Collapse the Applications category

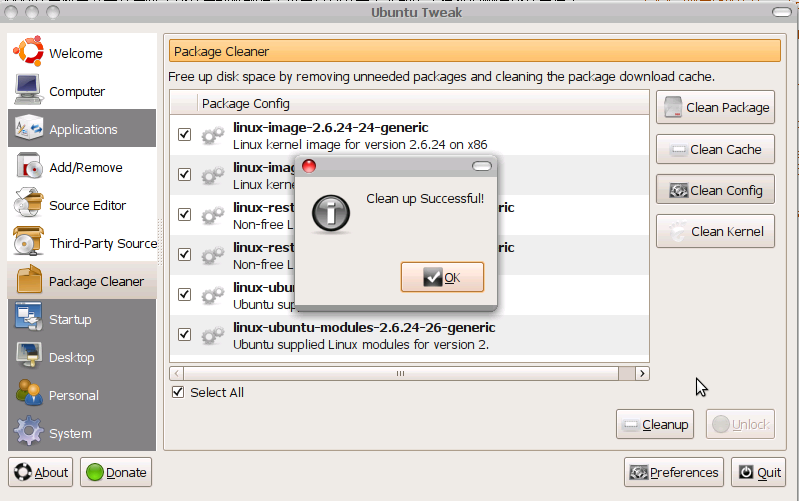(82, 128)
